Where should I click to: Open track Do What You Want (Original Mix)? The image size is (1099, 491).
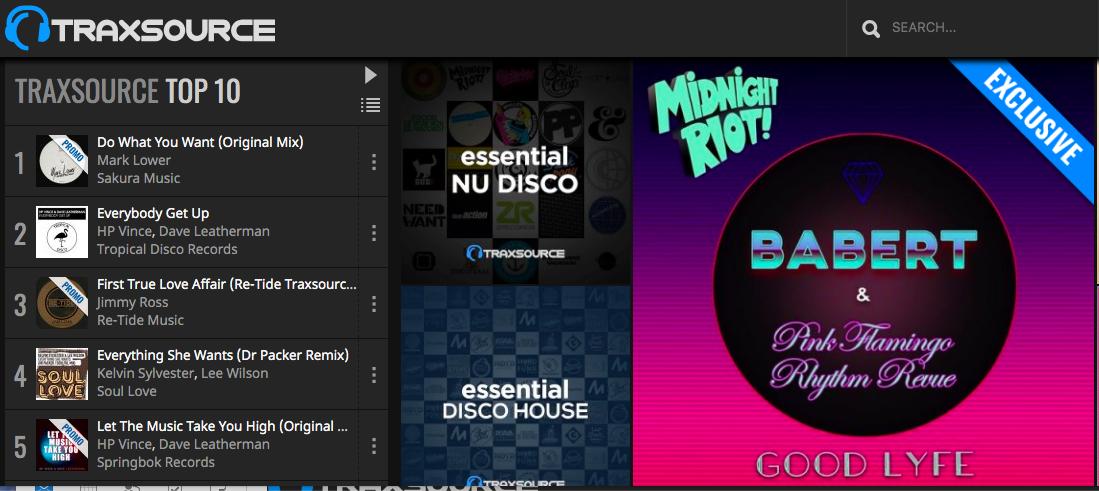pyautogui.click(x=200, y=142)
